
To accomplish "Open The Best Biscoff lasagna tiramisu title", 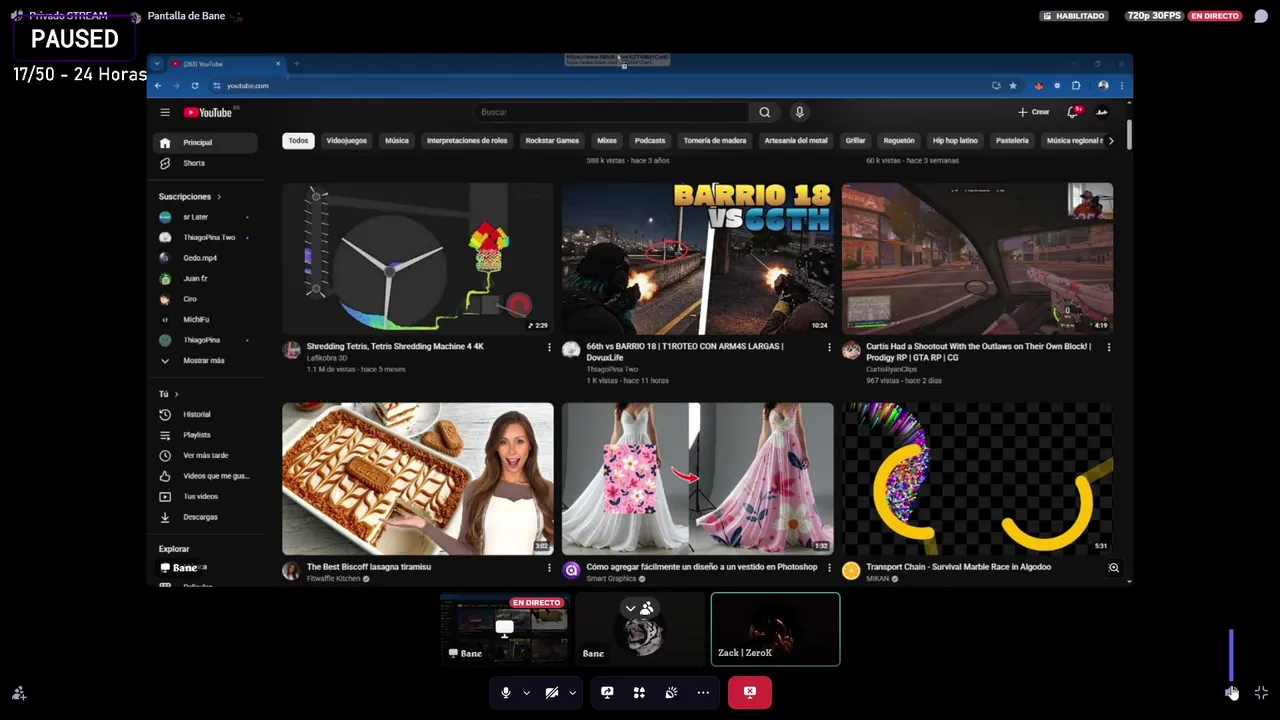I will pyautogui.click(x=369, y=567).
